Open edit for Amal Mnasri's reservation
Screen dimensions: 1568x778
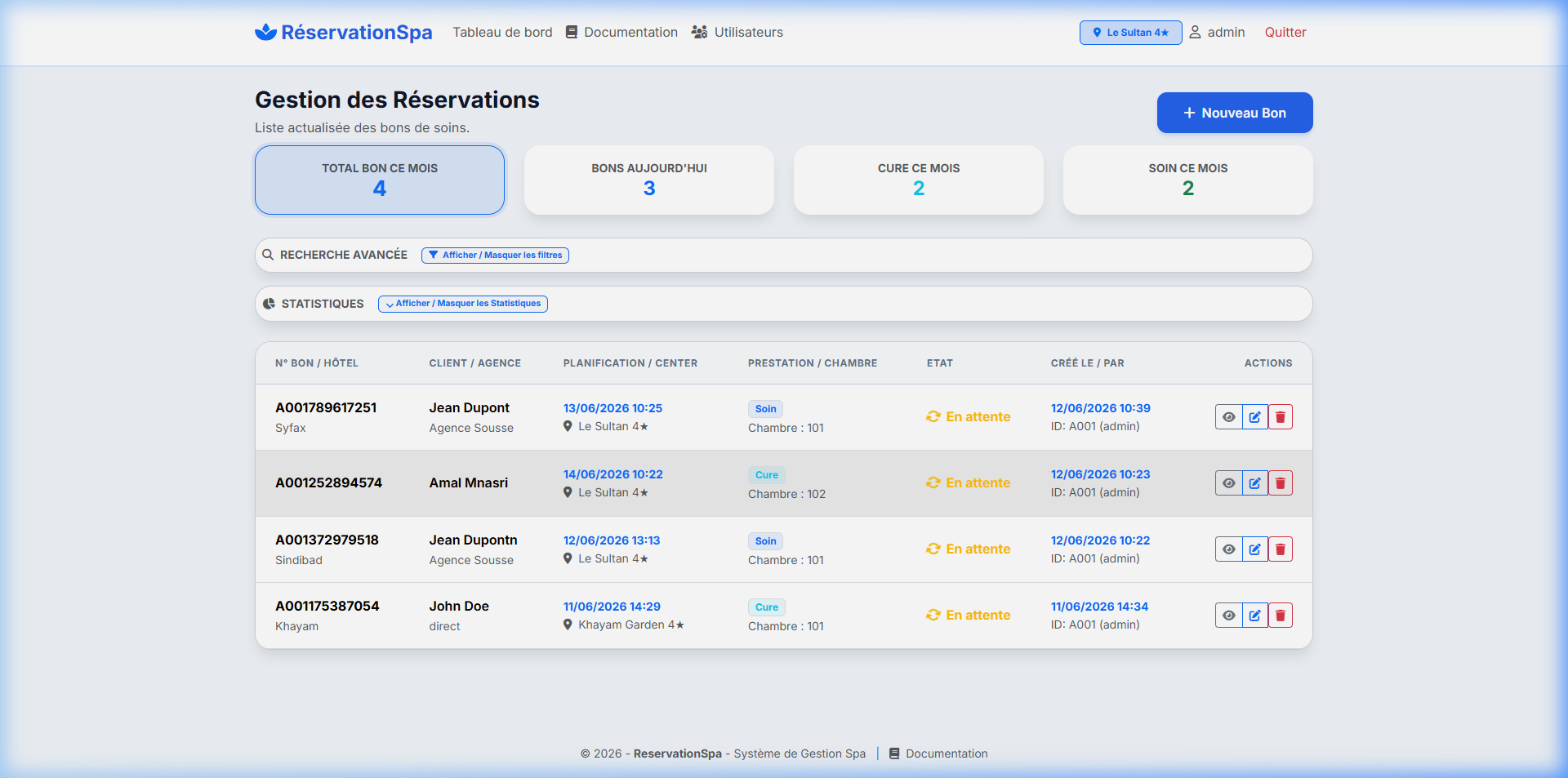pyautogui.click(x=1254, y=483)
